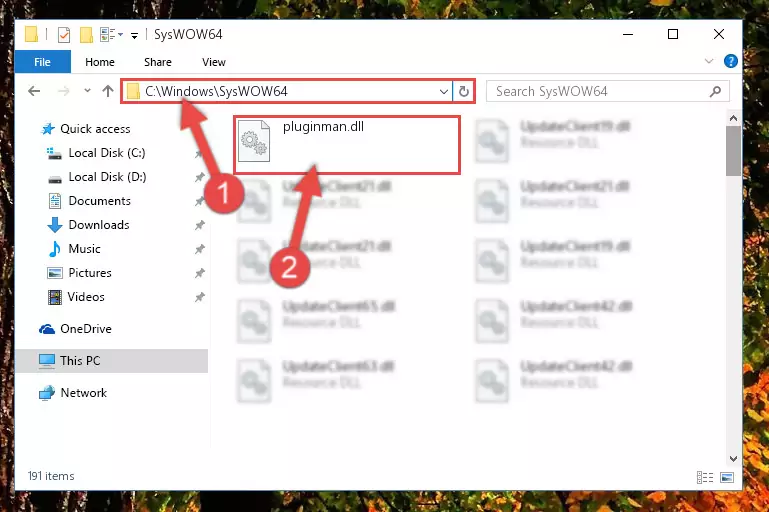769x512 pixels.
Task: Open Music in the sidebar
Action: pos(84,249)
